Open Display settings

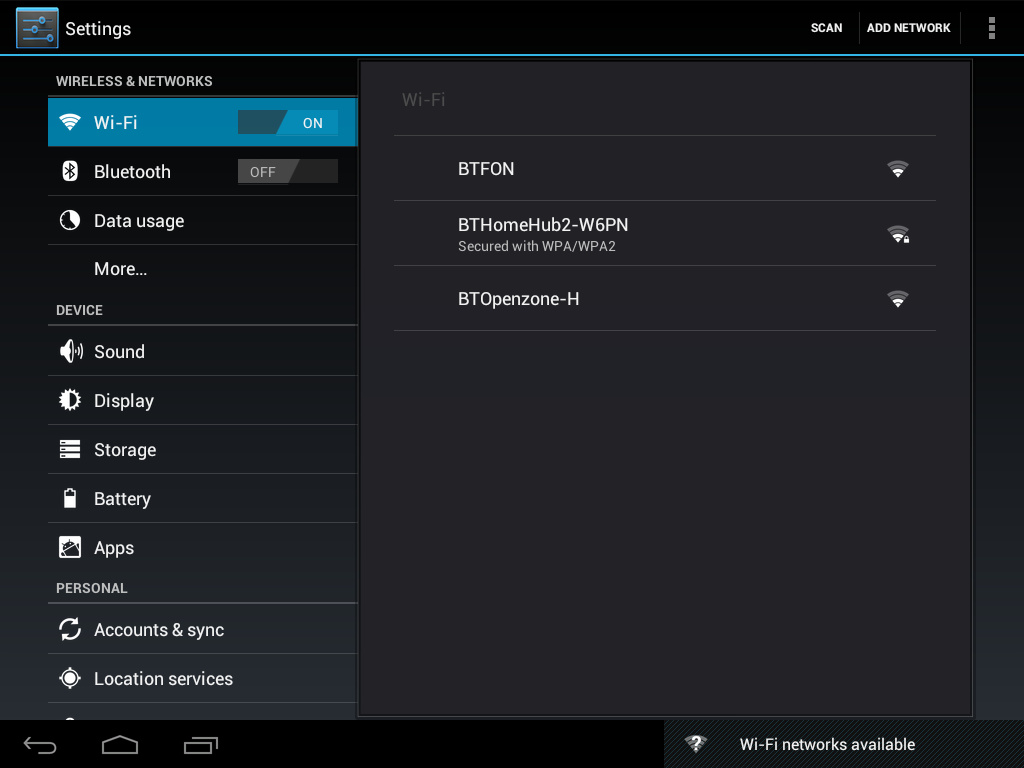[202, 400]
